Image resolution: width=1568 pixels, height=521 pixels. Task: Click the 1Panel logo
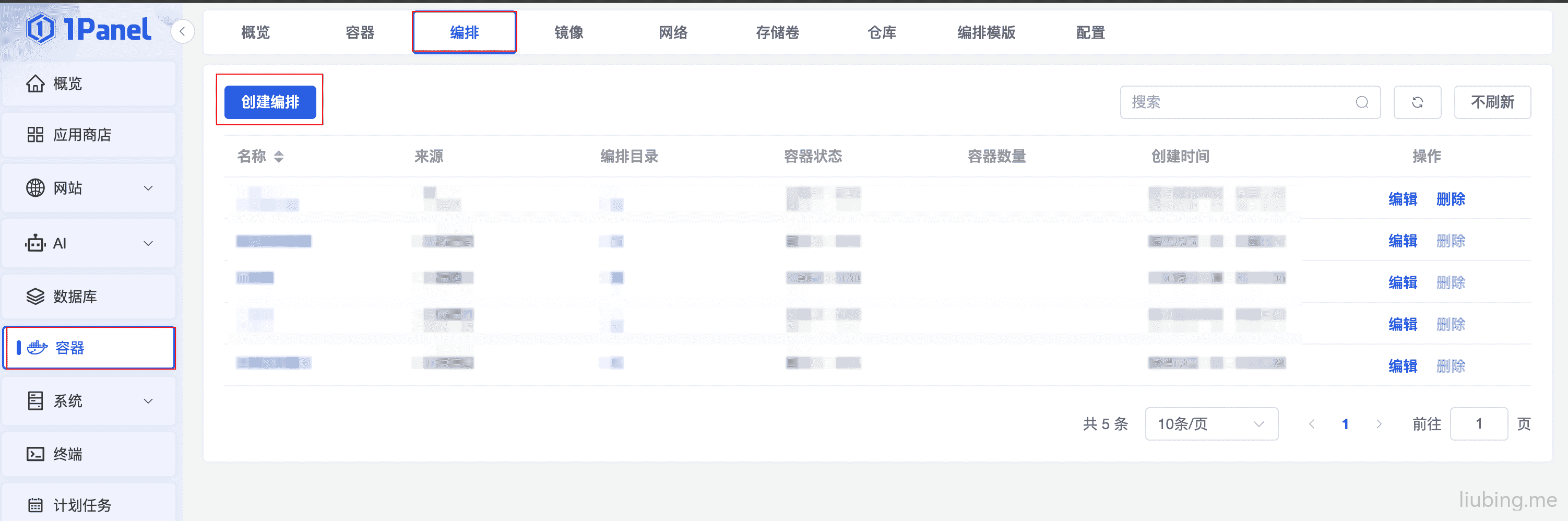click(x=89, y=29)
